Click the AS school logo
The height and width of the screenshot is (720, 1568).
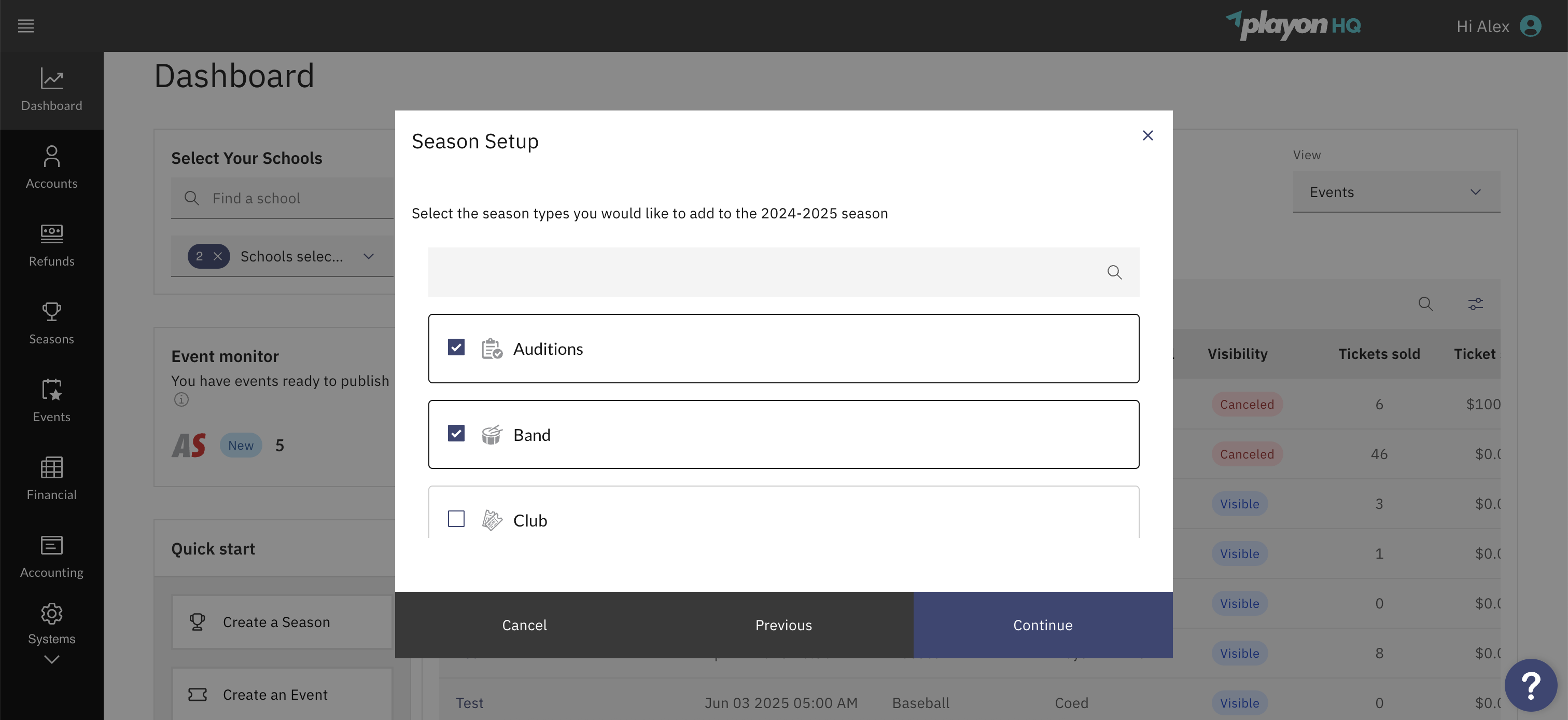189,445
